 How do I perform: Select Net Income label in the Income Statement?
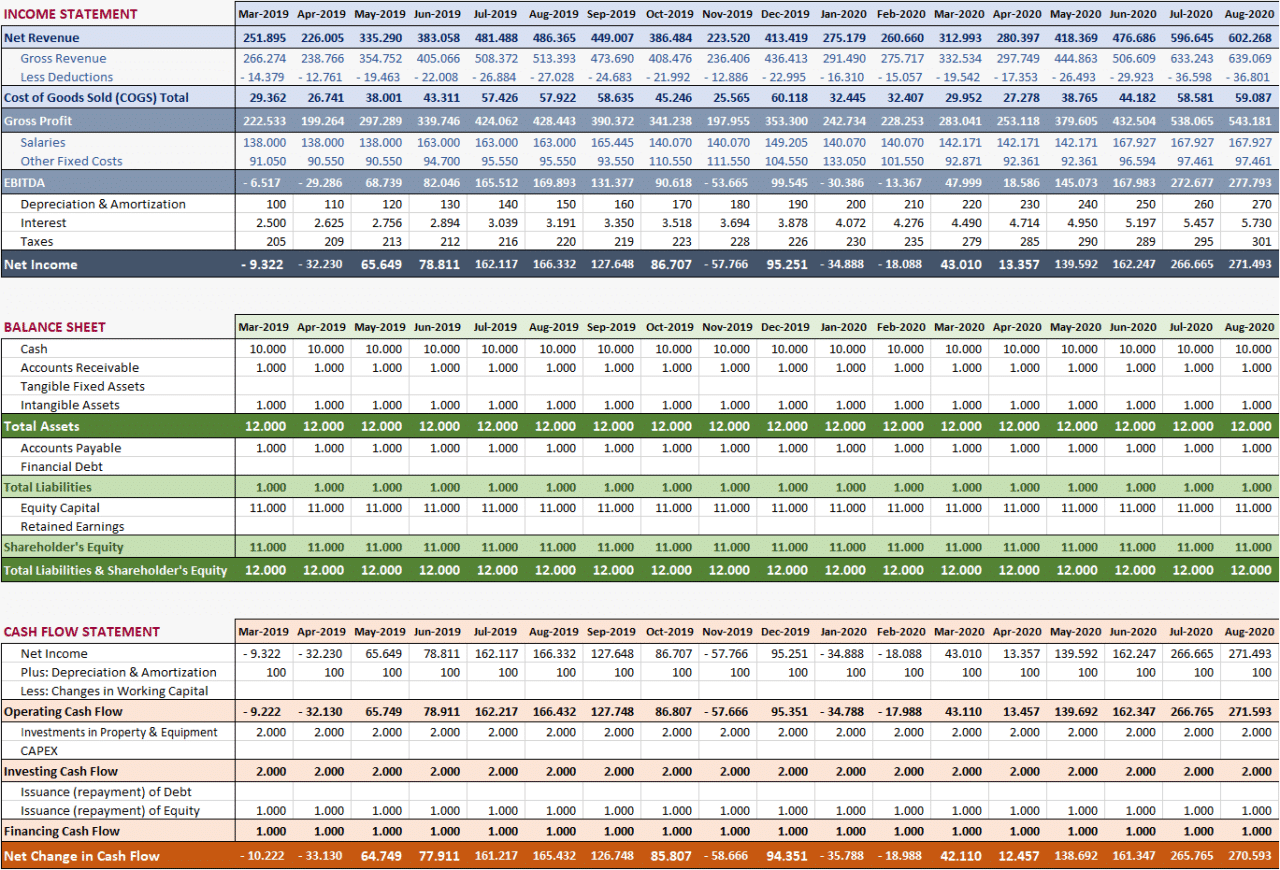(x=40, y=265)
